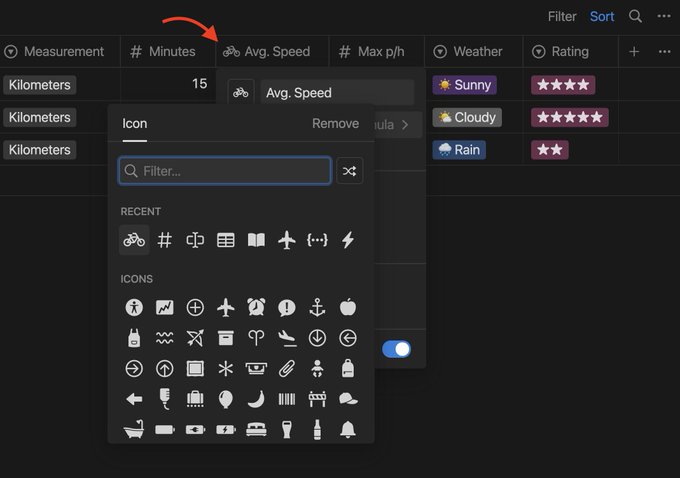Open the Measurement column header

pyautogui.click(x=60, y=52)
